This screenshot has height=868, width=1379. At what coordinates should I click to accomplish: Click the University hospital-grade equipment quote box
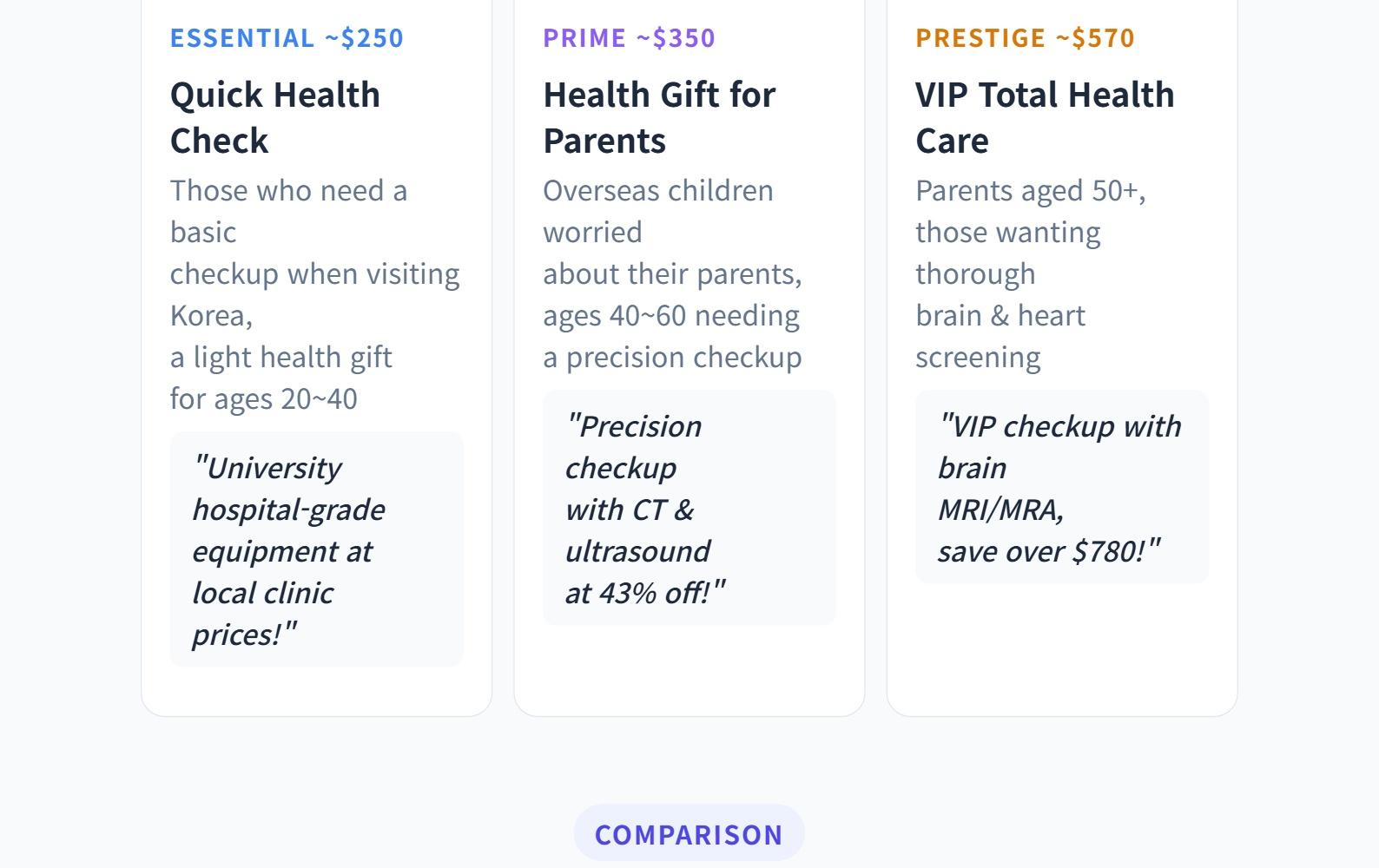pos(316,549)
